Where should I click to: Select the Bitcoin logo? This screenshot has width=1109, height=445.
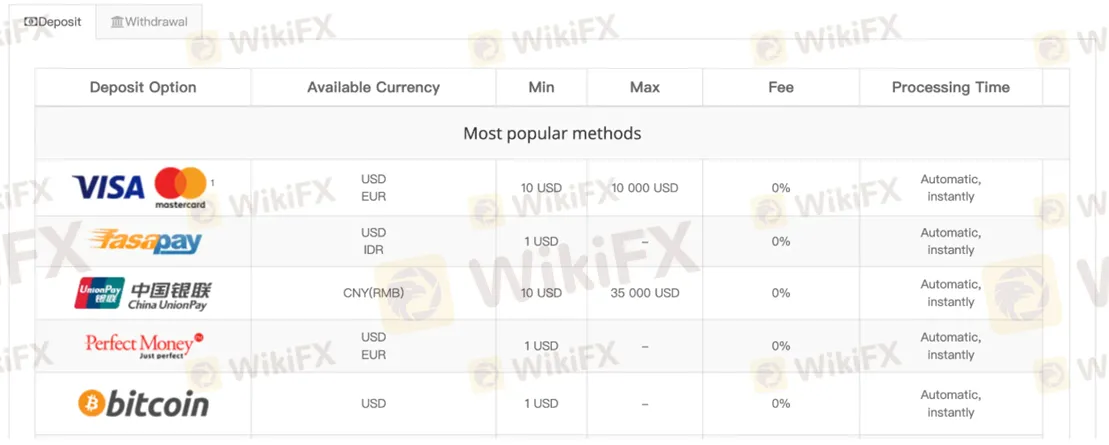coord(143,404)
